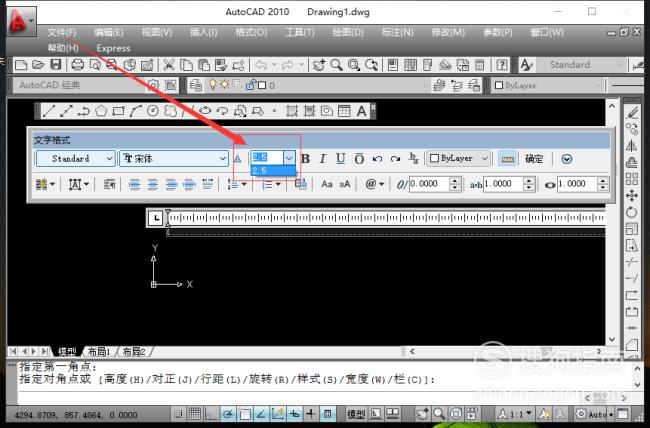Increase the width factor 1.0000 spinner

coord(603,181)
